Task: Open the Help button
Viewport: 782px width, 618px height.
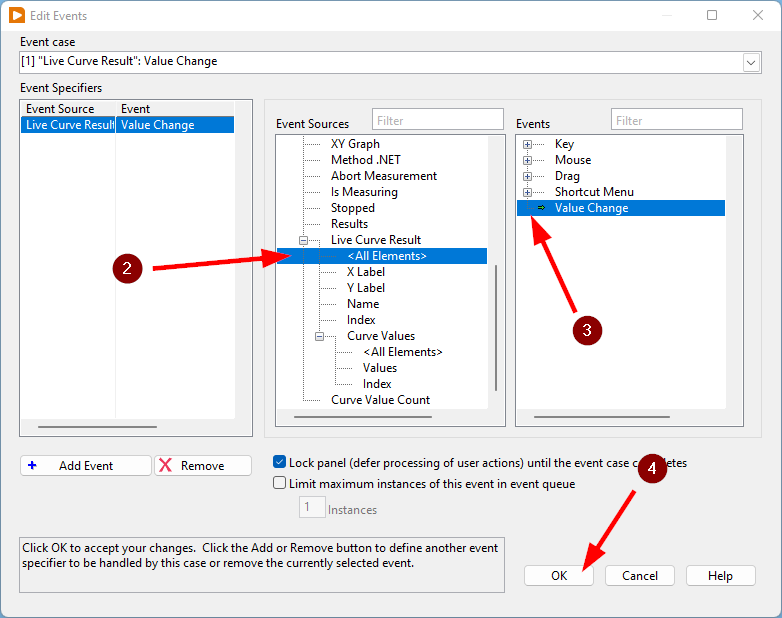Action: pos(720,576)
